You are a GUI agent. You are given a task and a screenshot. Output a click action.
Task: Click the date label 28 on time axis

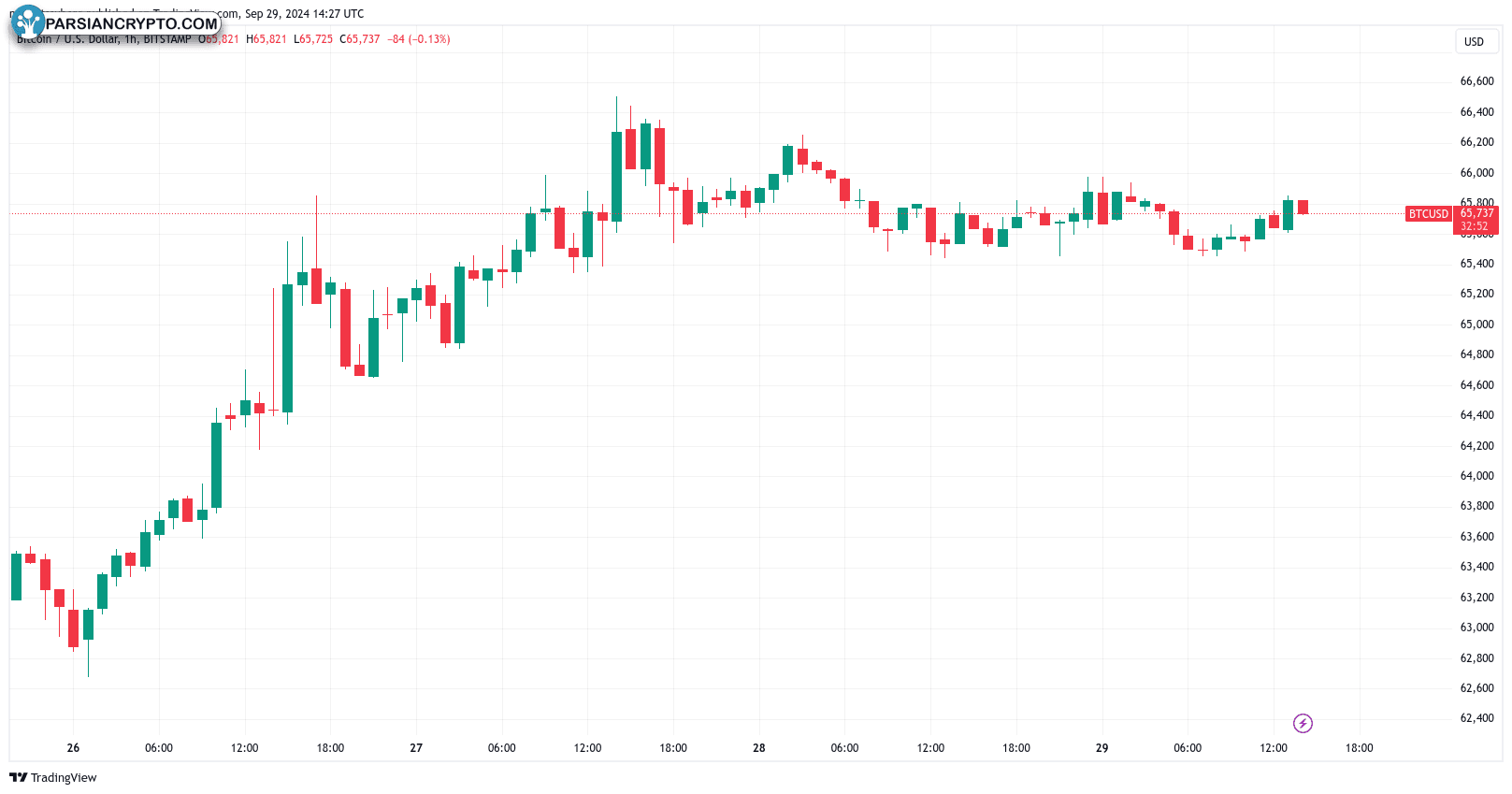click(x=759, y=748)
